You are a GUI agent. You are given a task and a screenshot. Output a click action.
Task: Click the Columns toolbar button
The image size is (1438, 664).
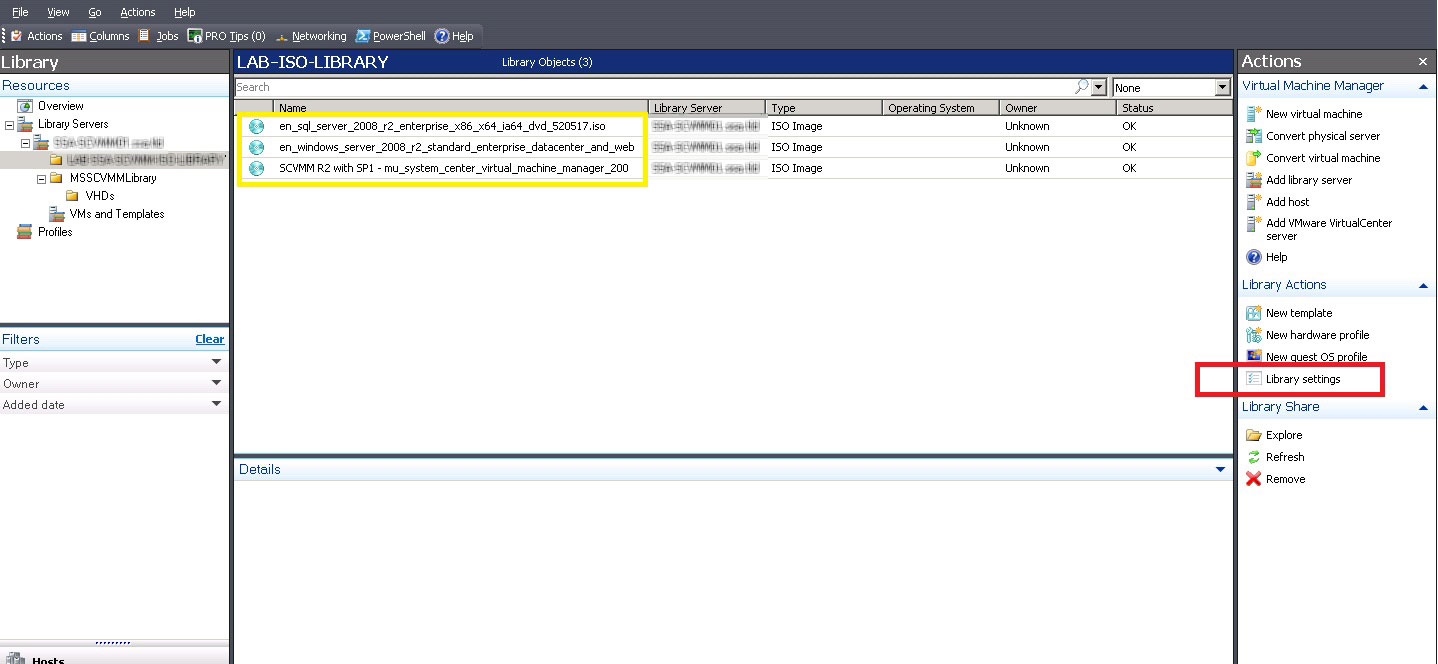tap(100, 36)
